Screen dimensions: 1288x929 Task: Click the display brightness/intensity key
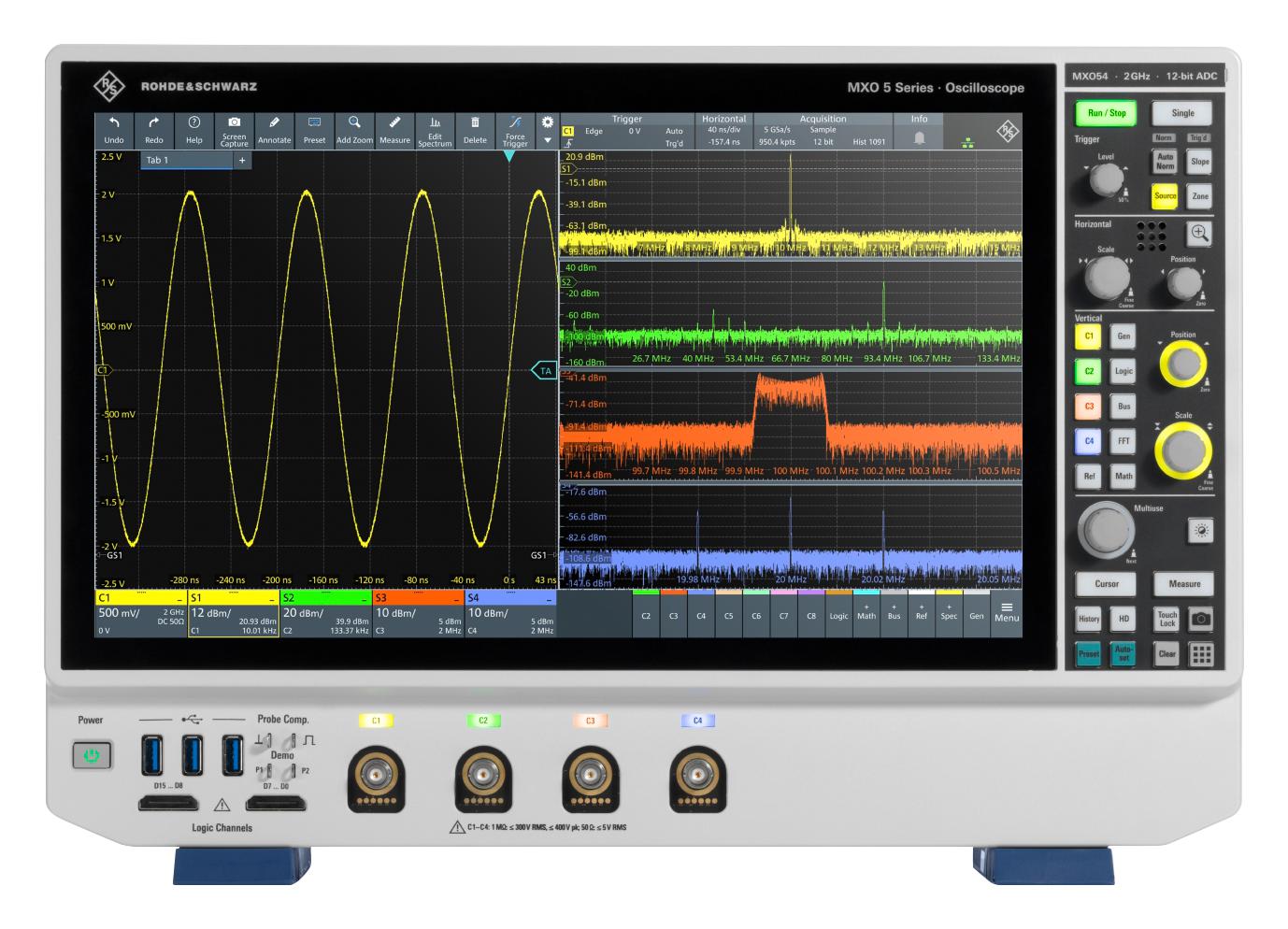coord(1201,531)
